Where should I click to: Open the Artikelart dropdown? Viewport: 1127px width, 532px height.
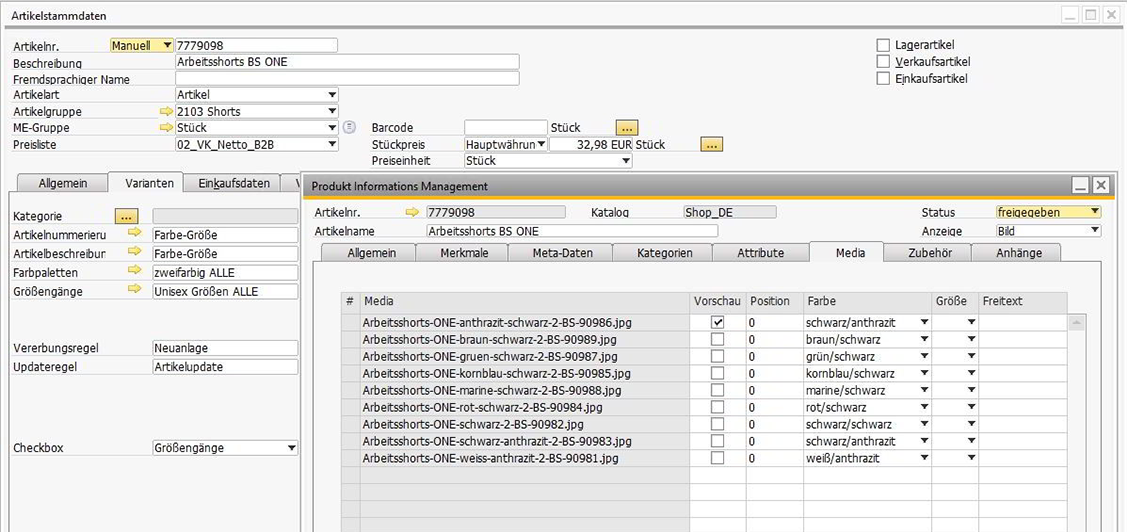[332, 94]
